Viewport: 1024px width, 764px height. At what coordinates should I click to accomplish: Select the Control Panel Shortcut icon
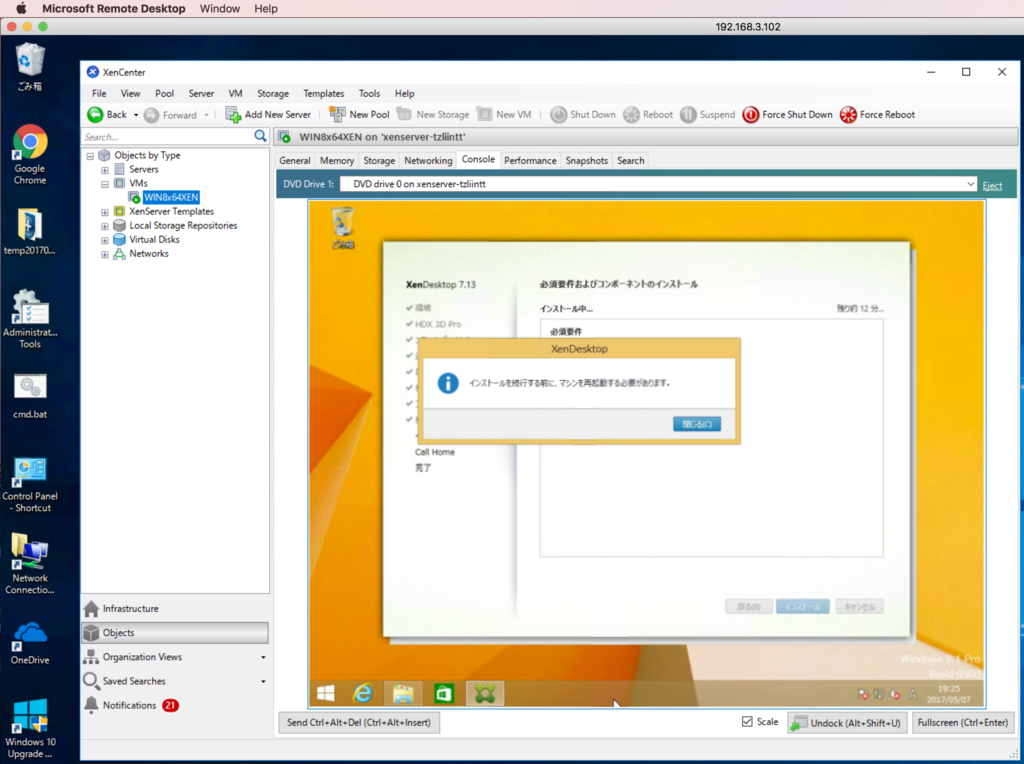tap(30, 485)
